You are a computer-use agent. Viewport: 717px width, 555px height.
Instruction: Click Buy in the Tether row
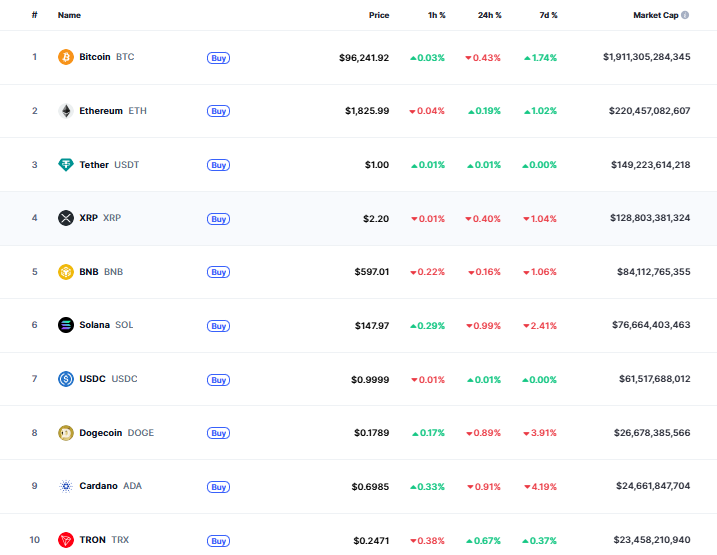219,165
